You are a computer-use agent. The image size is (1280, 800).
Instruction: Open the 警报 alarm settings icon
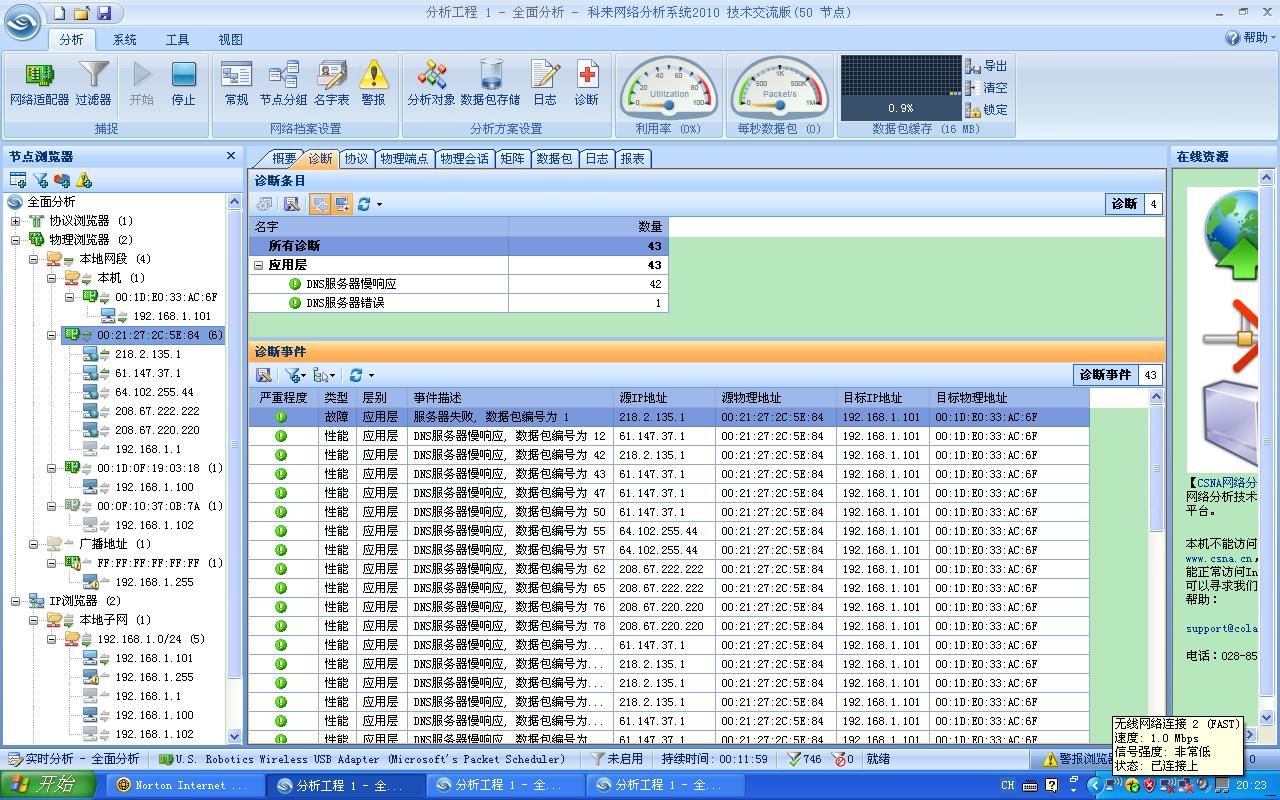pyautogui.click(x=373, y=82)
